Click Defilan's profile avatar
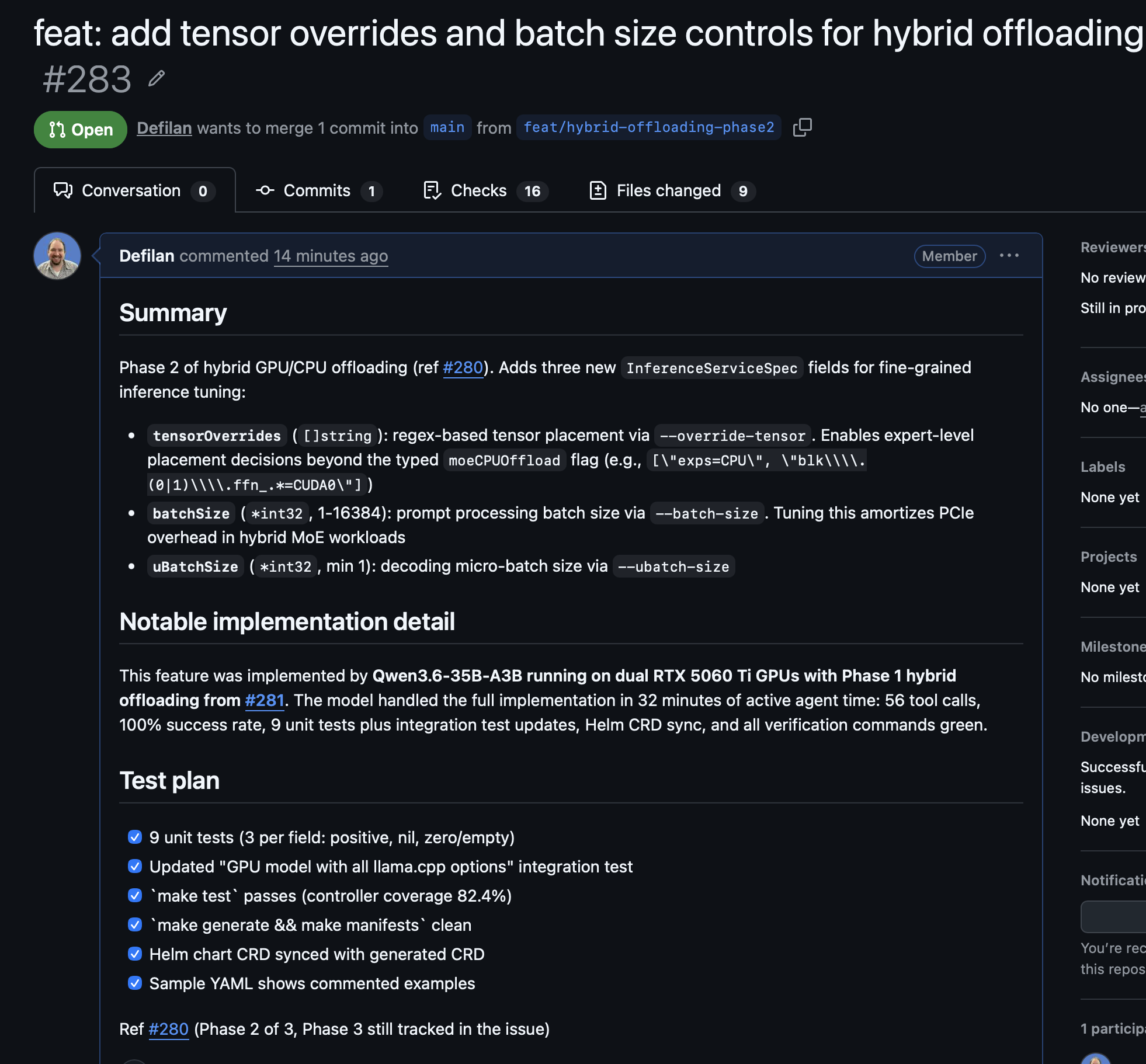This screenshot has height=1064, width=1146. 57,256
